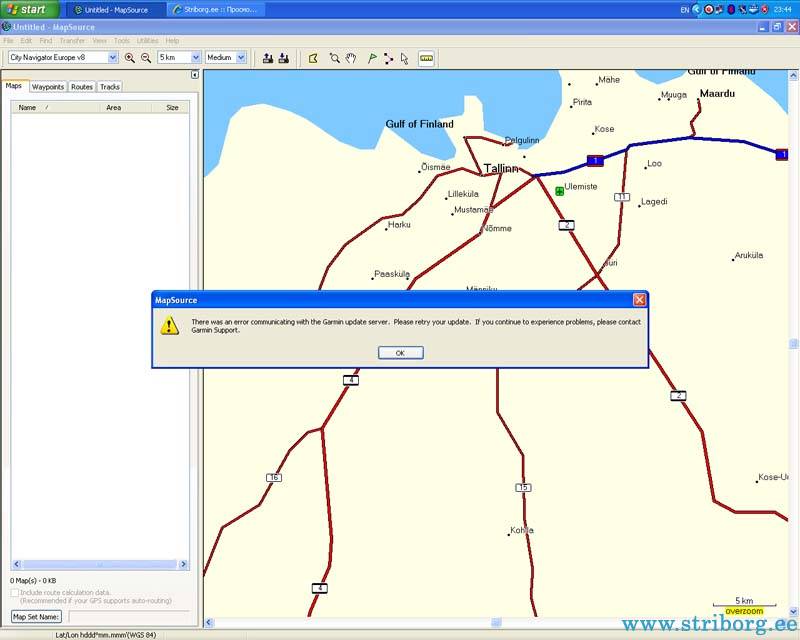Collapse the left panel with the arrow button
This screenshot has height=640, width=800.
(194, 75)
